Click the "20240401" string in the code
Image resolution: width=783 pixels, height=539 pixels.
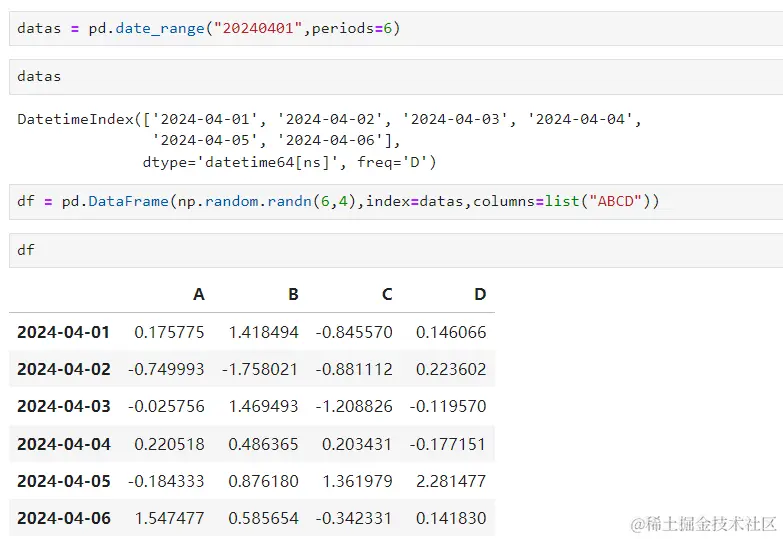point(258,28)
